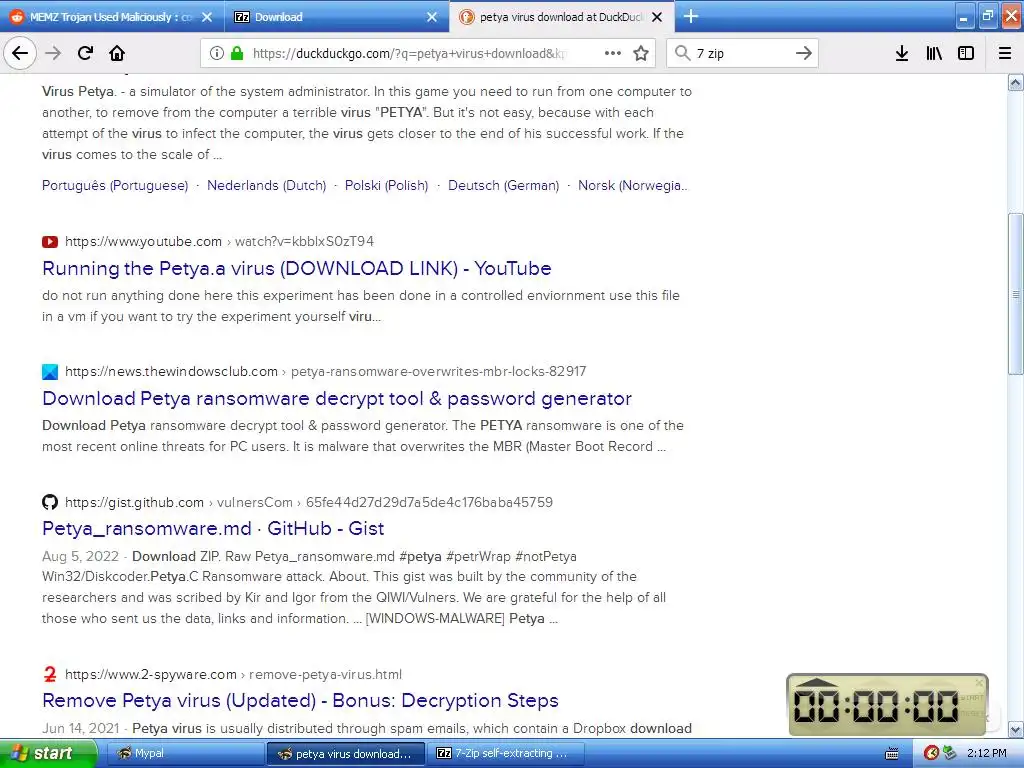The width and height of the screenshot is (1024, 768).
Task: Switch to the Download tab
Action: coord(336,17)
